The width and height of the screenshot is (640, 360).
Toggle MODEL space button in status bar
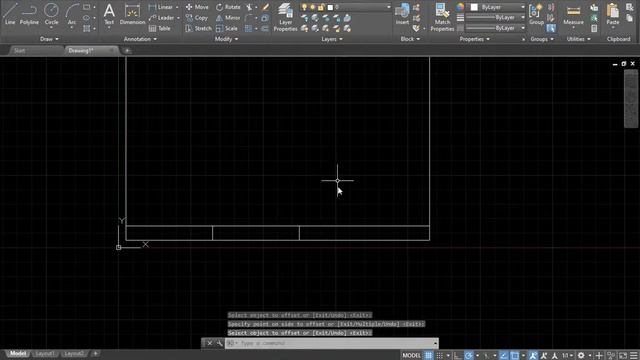411,356
